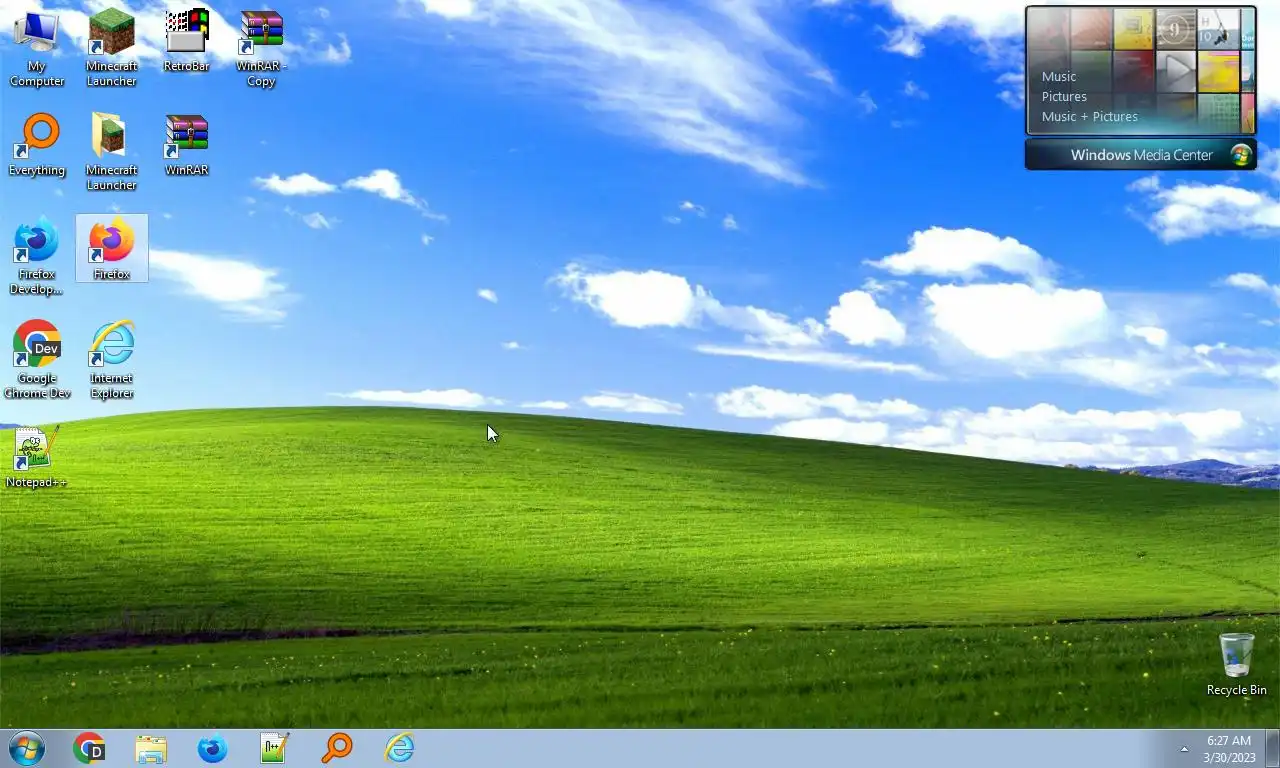Select the My Computer desktop icon
This screenshot has height=768, width=1280.
(x=37, y=48)
